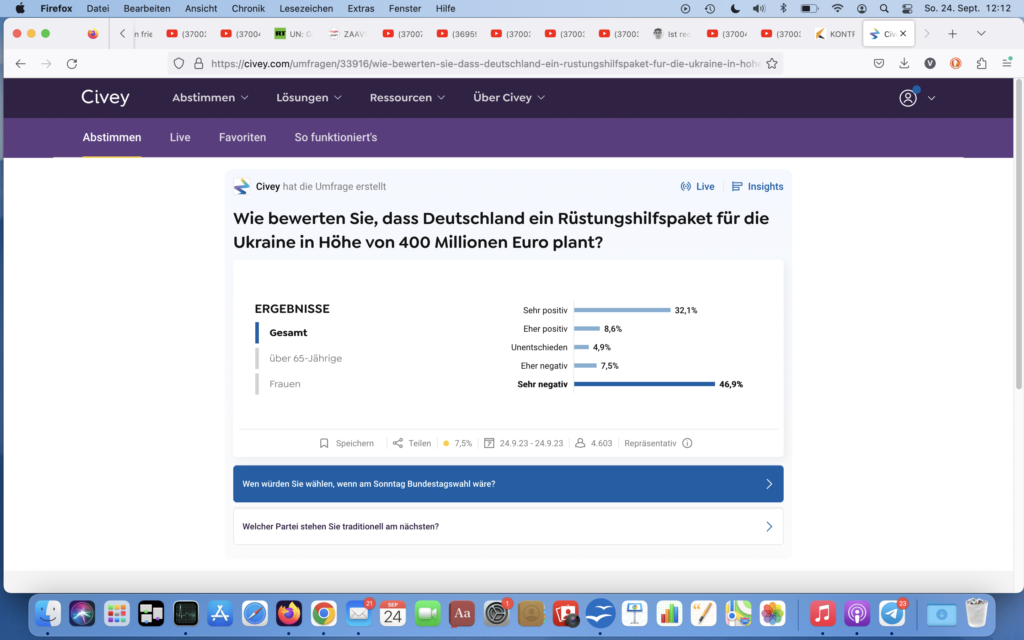The height and width of the screenshot is (640, 1024).
Task: Select the Frauen results filter
Action: tap(284, 384)
